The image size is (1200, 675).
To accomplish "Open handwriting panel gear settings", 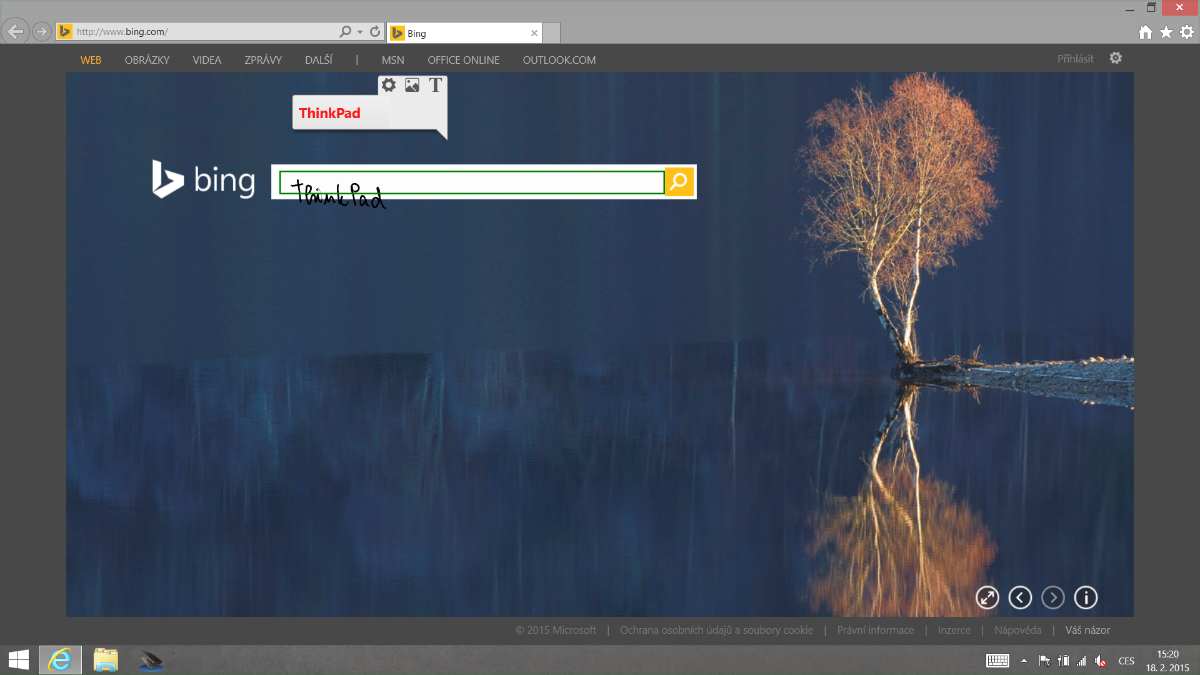I will (x=388, y=86).
